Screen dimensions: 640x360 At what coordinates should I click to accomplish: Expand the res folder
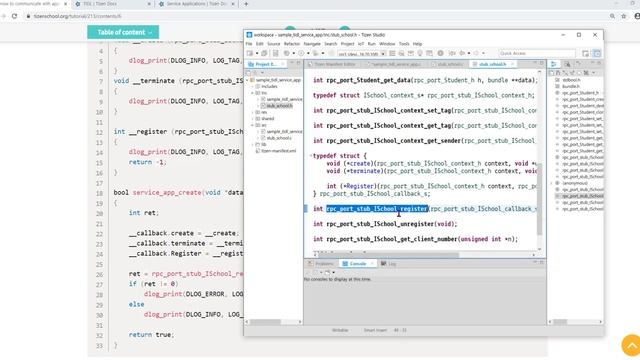click(253, 112)
